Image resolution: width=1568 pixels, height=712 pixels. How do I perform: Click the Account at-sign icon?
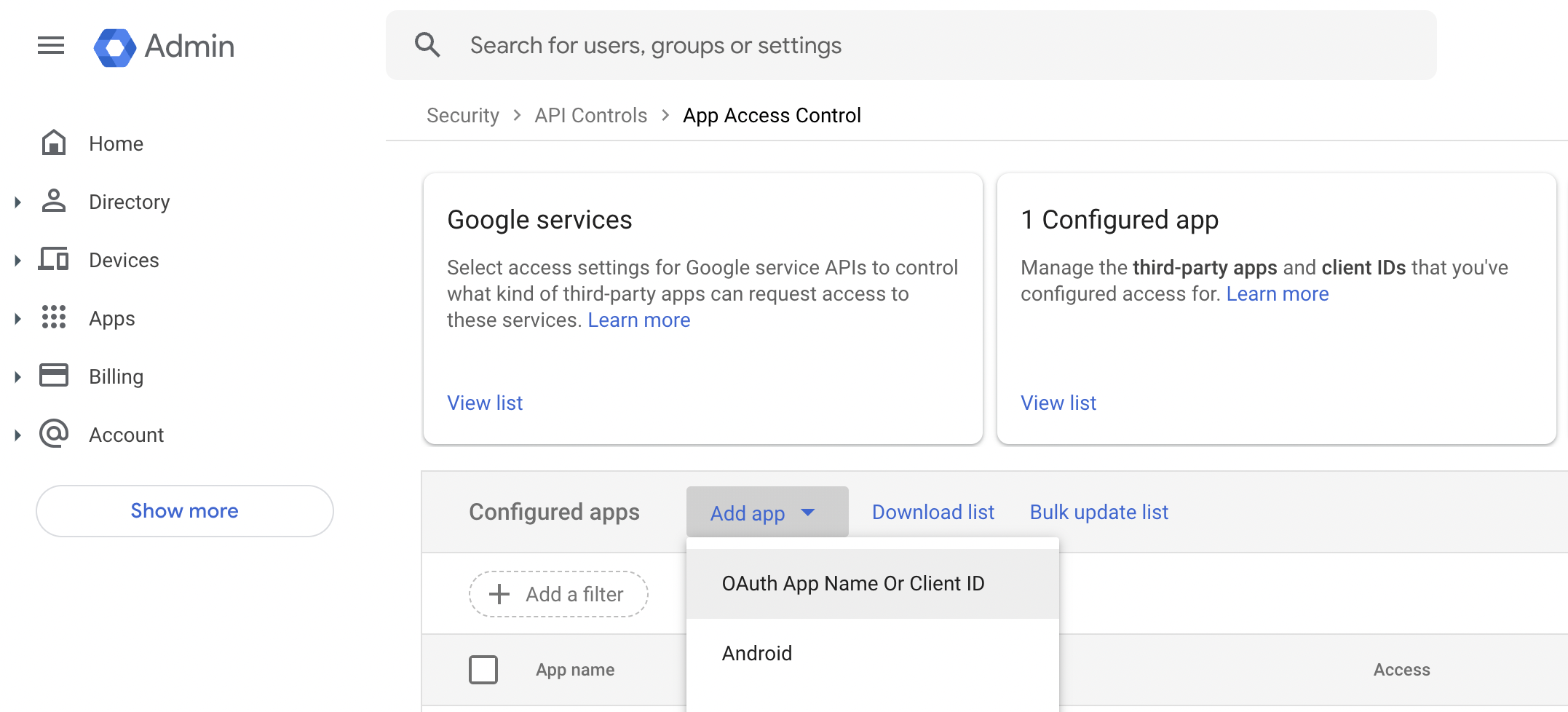pos(54,434)
